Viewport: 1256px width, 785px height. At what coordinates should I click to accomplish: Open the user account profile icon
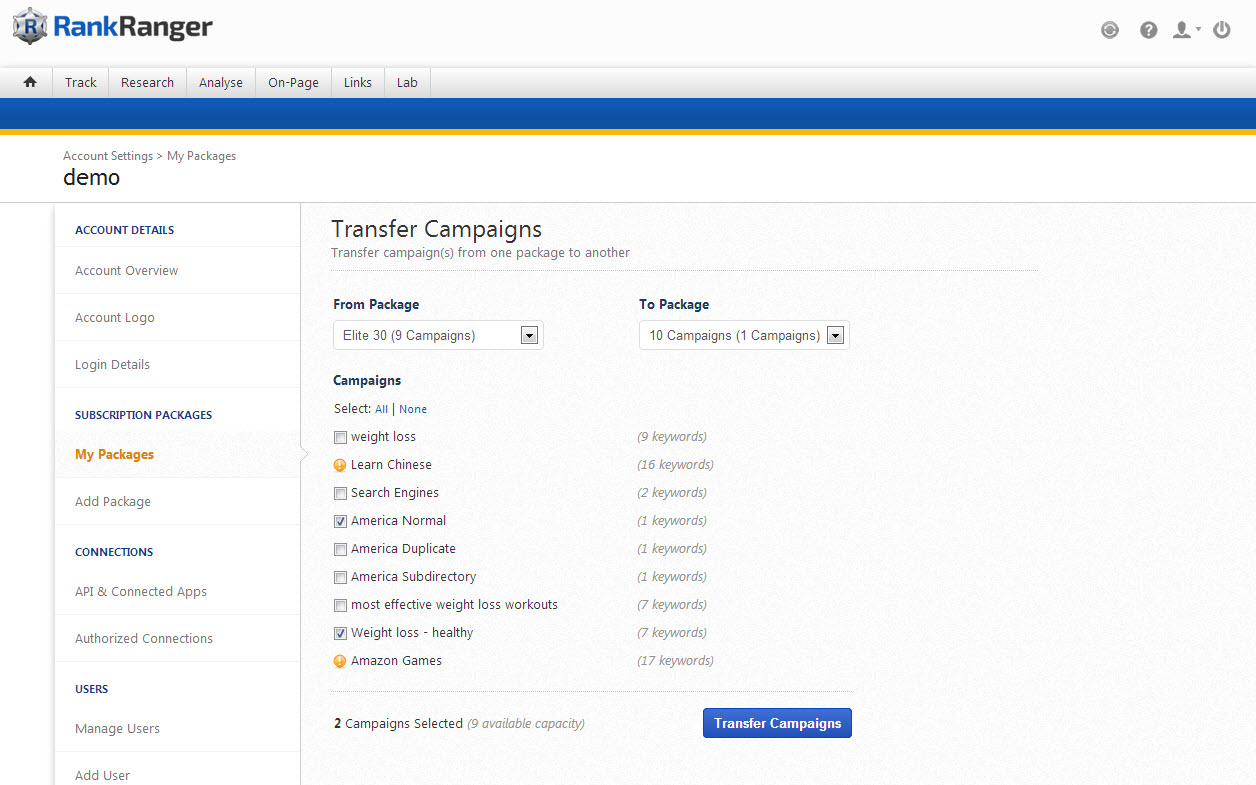1184,30
